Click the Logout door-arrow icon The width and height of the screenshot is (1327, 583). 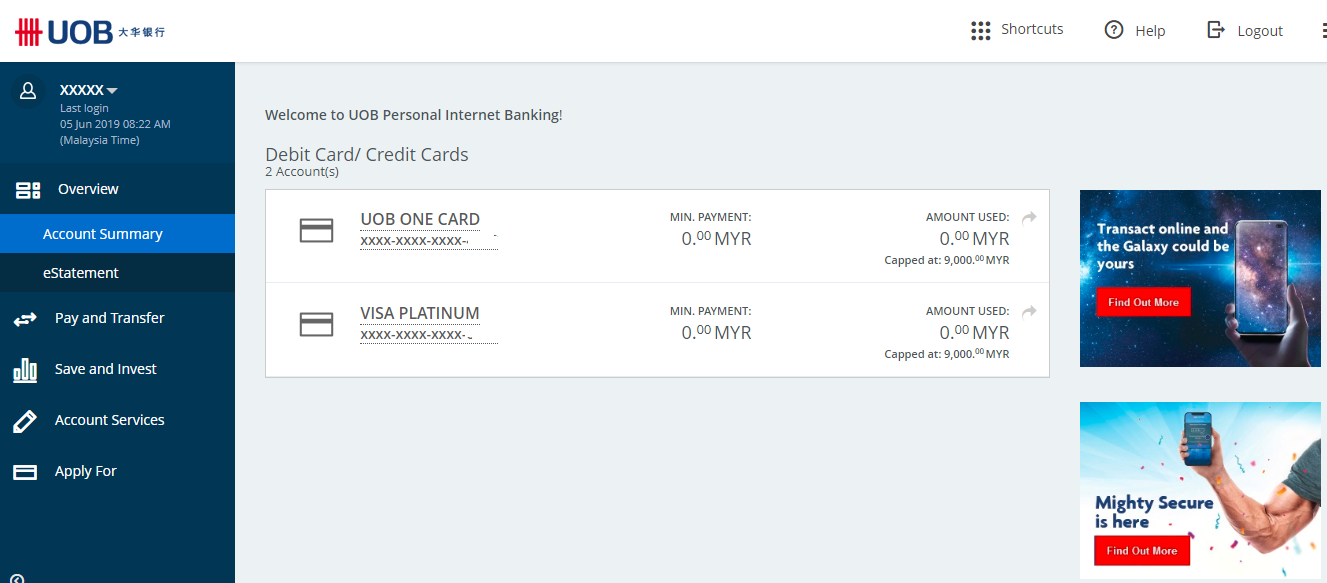1216,30
